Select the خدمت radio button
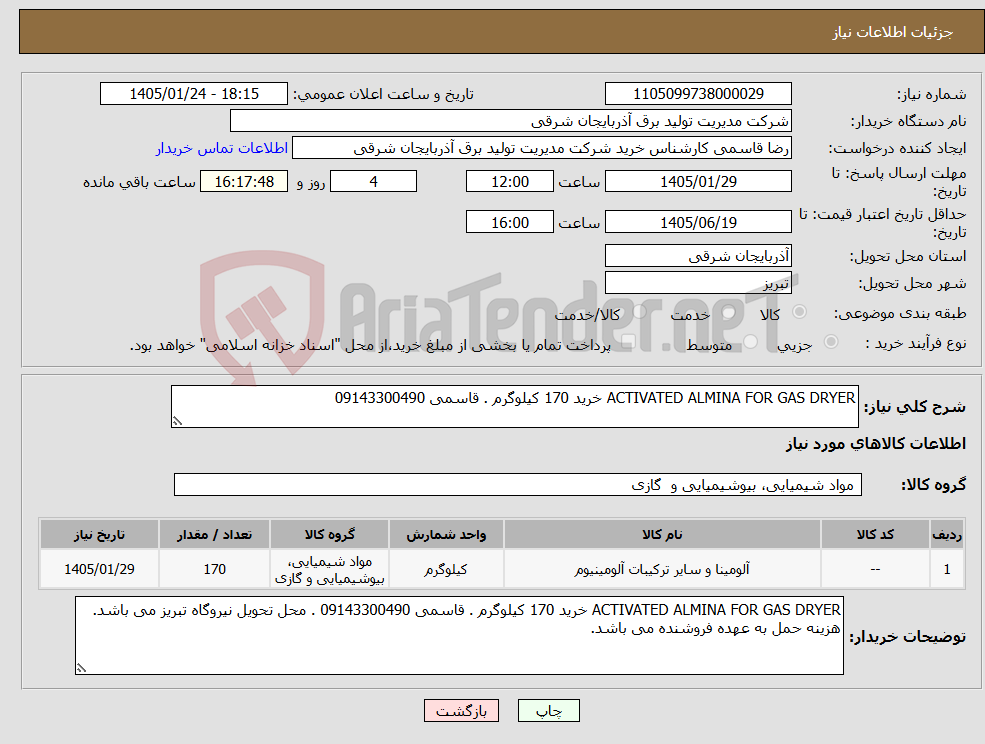 tap(729, 312)
